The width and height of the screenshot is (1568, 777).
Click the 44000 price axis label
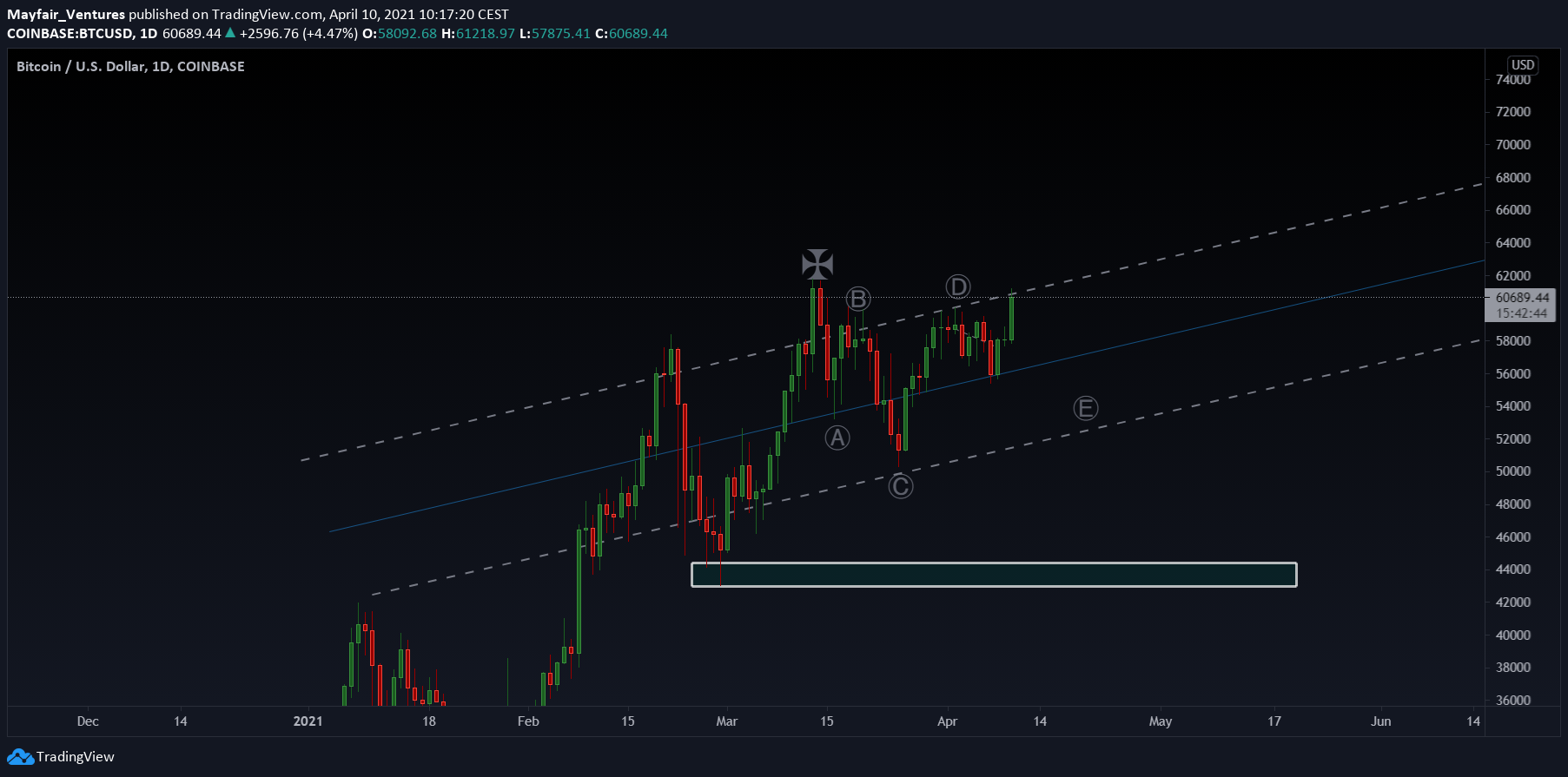1513,569
